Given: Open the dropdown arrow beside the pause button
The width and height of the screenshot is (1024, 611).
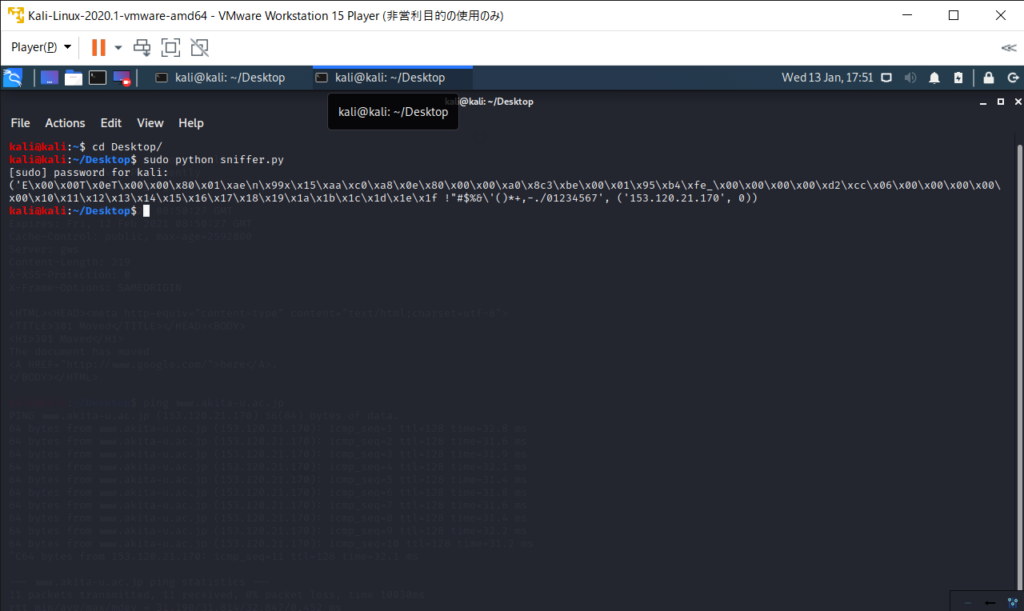Looking at the screenshot, I should coord(118,47).
